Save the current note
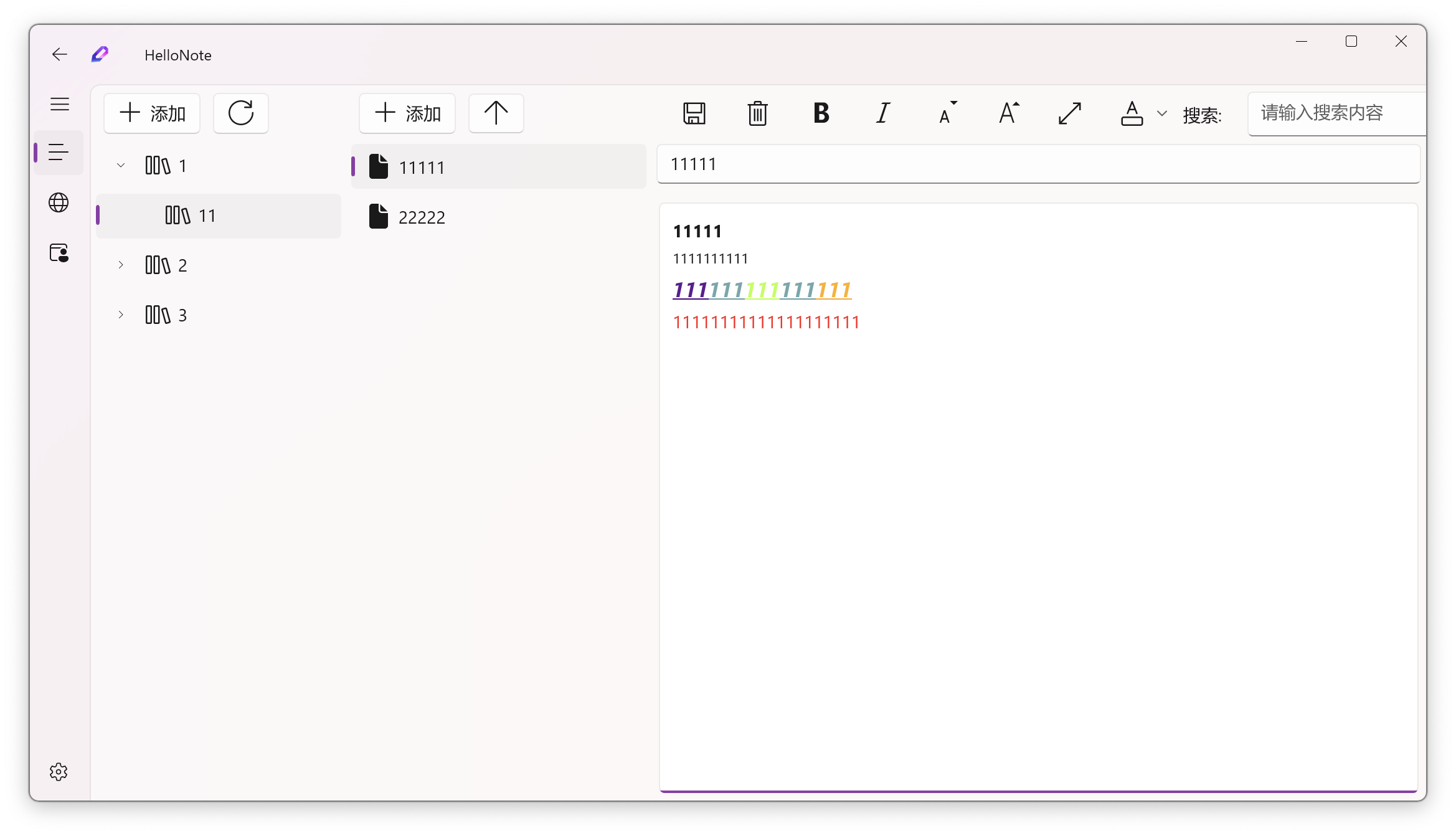 tap(695, 113)
